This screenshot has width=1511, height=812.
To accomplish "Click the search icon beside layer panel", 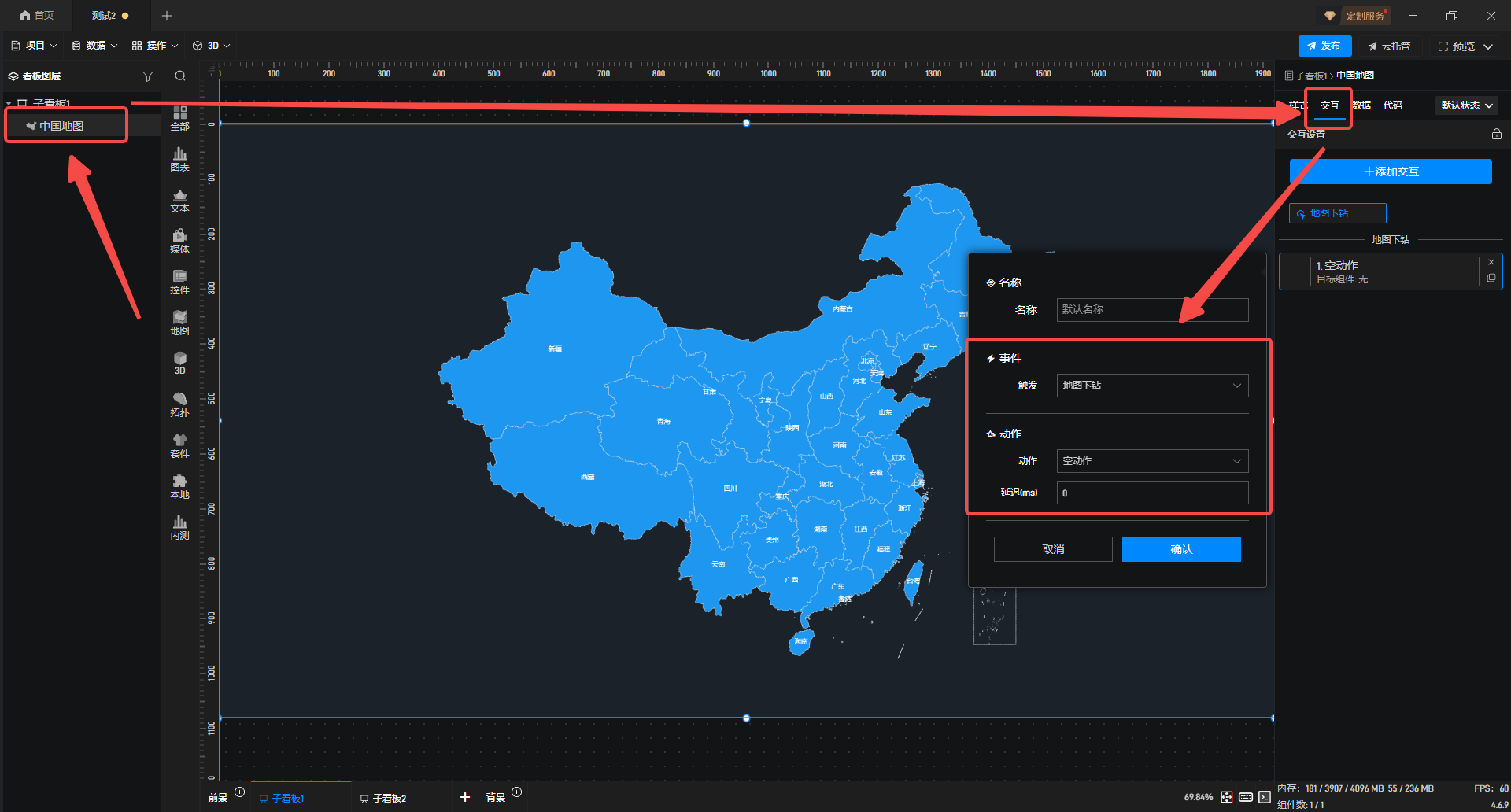I will [x=180, y=76].
